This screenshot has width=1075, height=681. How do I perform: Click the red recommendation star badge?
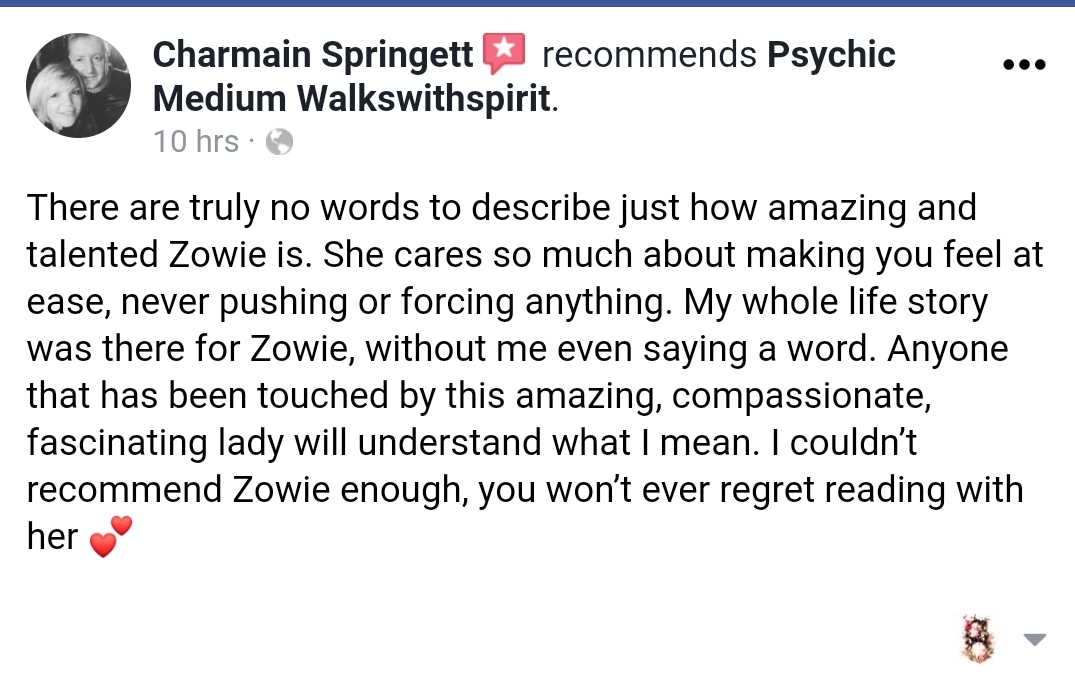[504, 54]
